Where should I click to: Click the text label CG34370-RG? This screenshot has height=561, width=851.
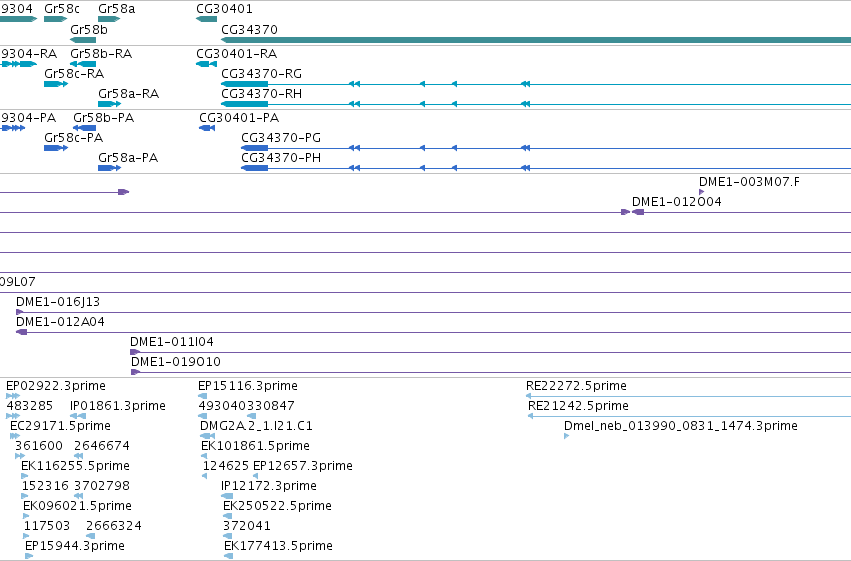coord(262,73)
